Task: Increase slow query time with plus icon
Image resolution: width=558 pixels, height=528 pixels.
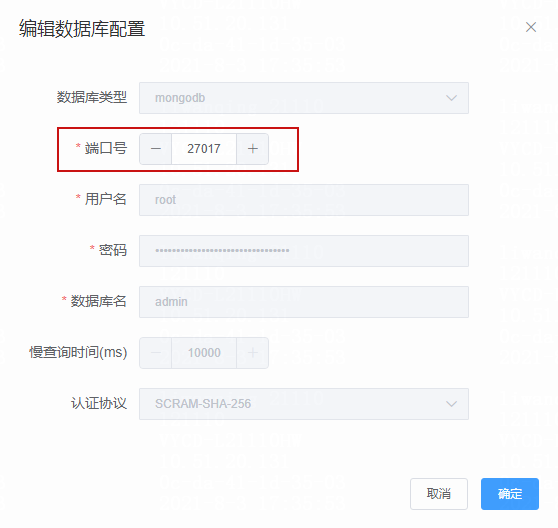Action: (253, 353)
